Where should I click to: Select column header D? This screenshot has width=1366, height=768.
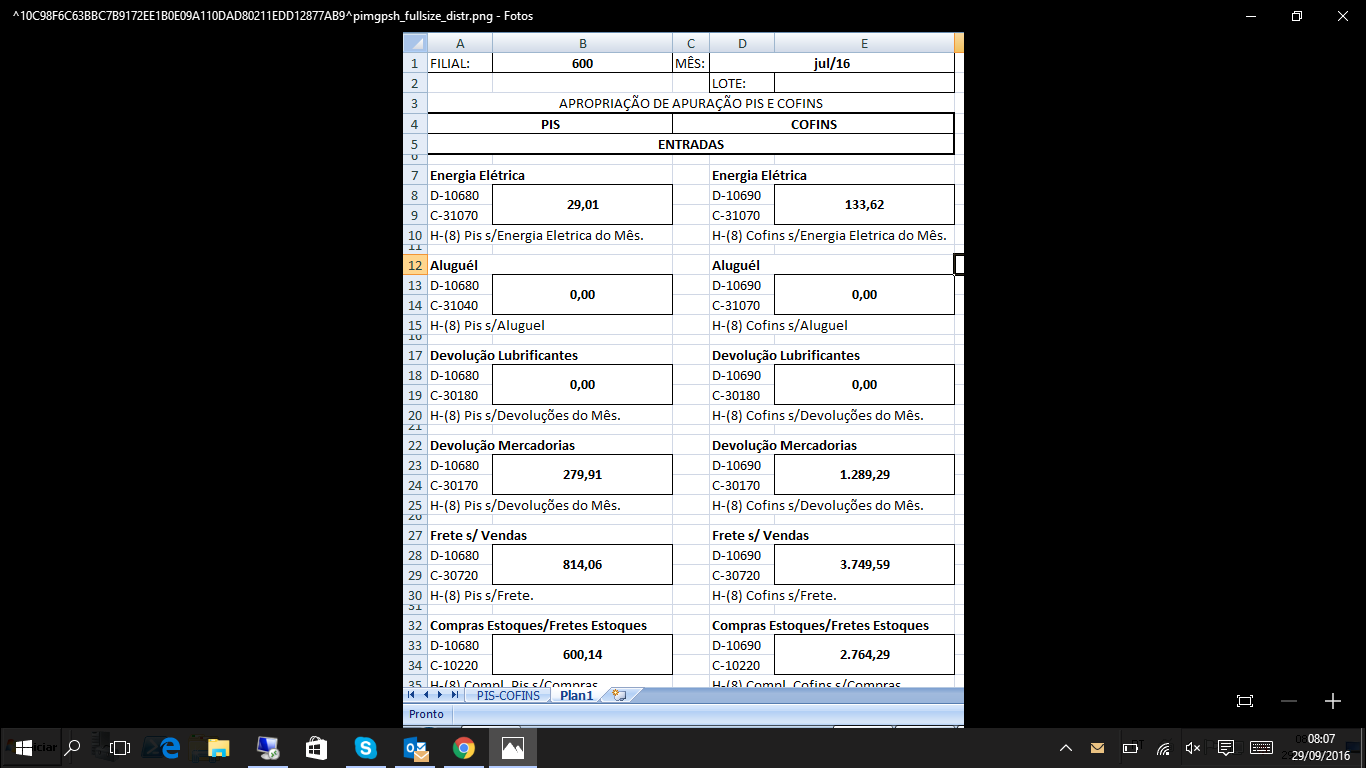pos(742,43)
